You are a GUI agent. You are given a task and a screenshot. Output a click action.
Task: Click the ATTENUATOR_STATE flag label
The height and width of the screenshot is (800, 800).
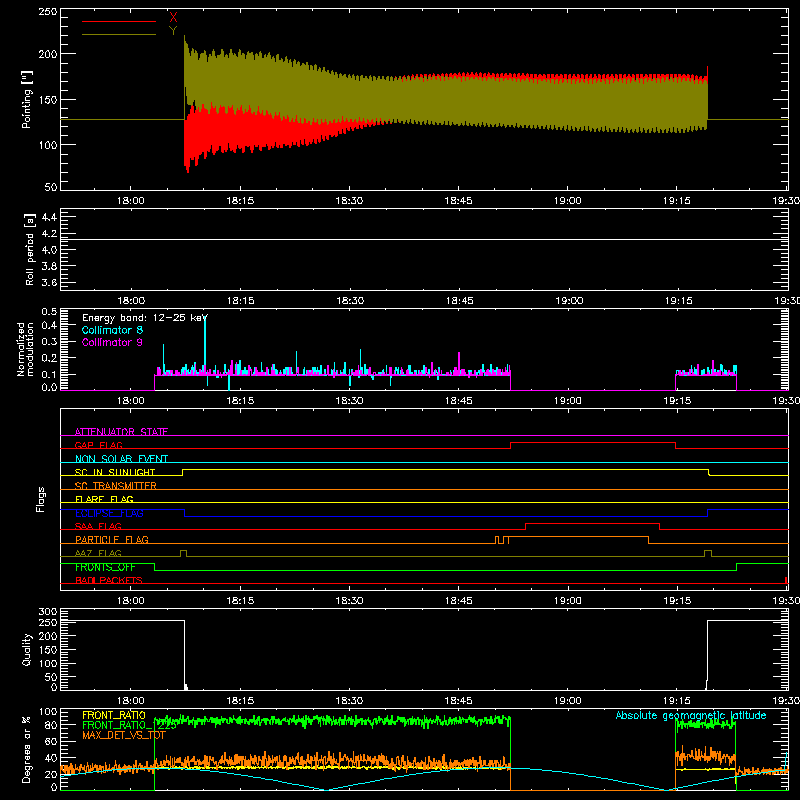(x=121, y=432)
